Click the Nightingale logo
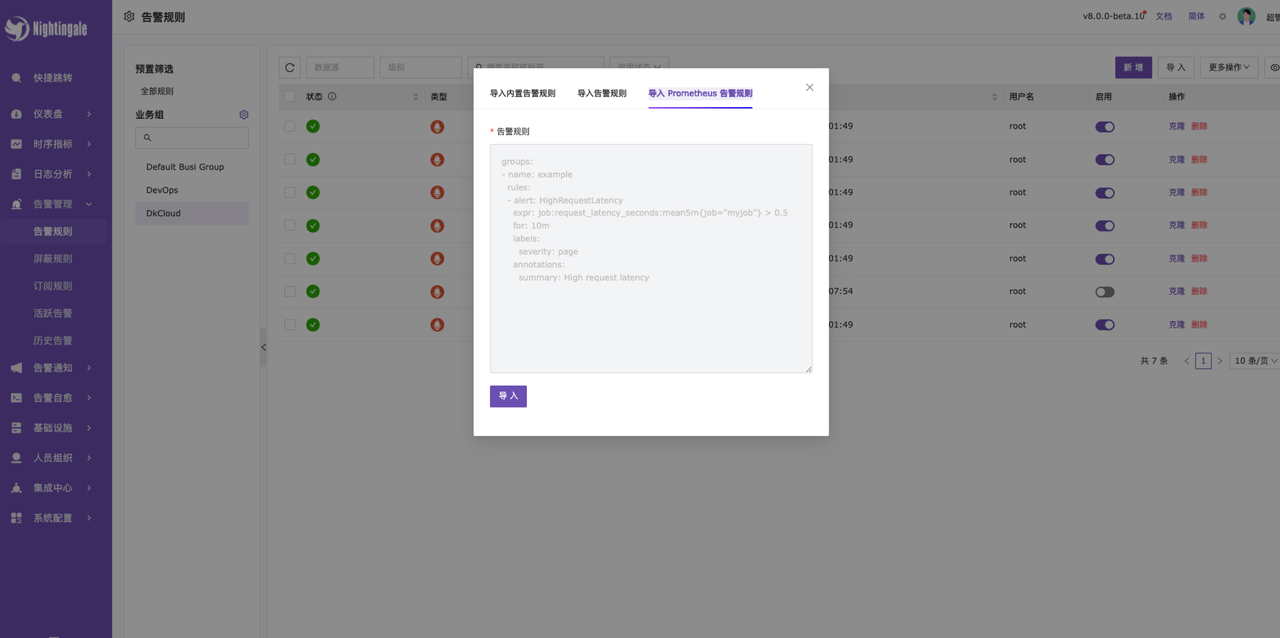Image resolution: width=1280 pixels, height=638 pixels. tap(46, 29)
